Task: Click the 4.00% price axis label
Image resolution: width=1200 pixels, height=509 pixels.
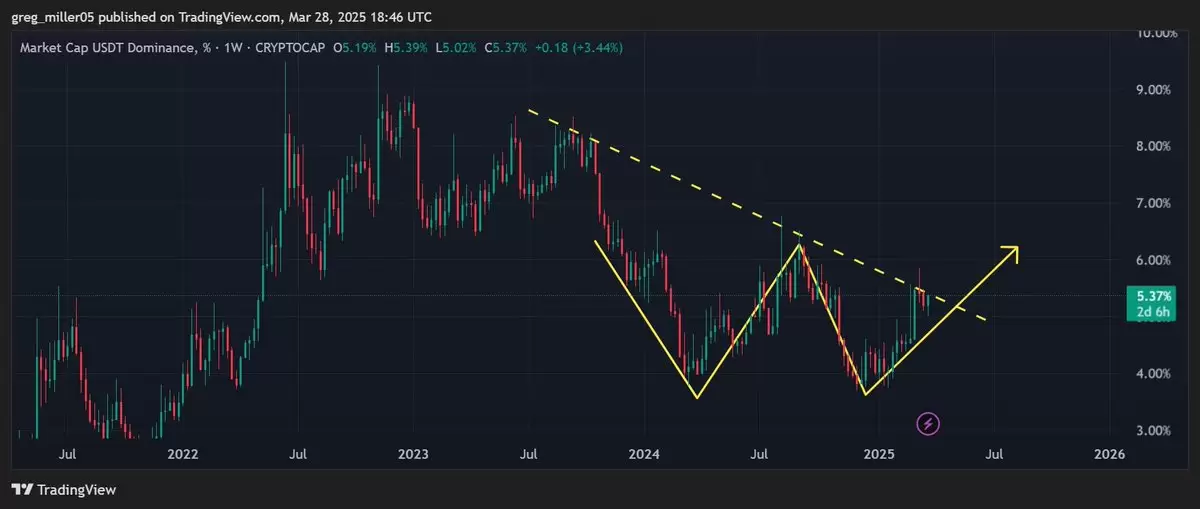Action: coord(1151,374)
